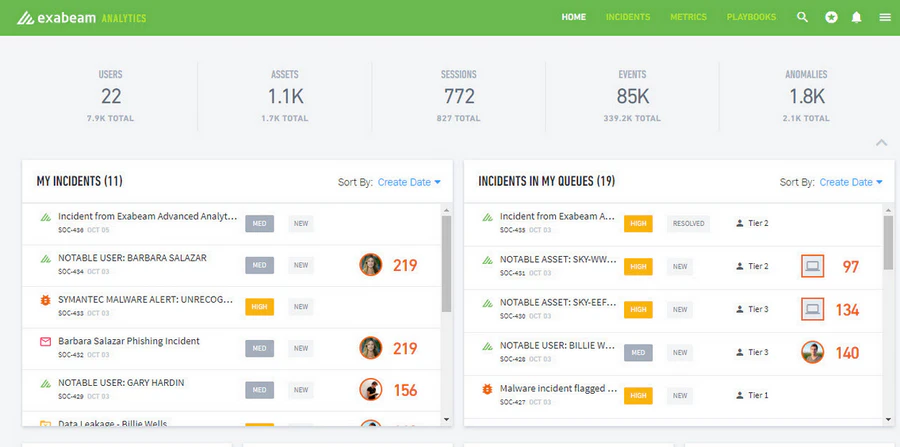900x447 pixels.
Task: Open the PLAYBOOKS tab
Action: click(x=751, y=17)
